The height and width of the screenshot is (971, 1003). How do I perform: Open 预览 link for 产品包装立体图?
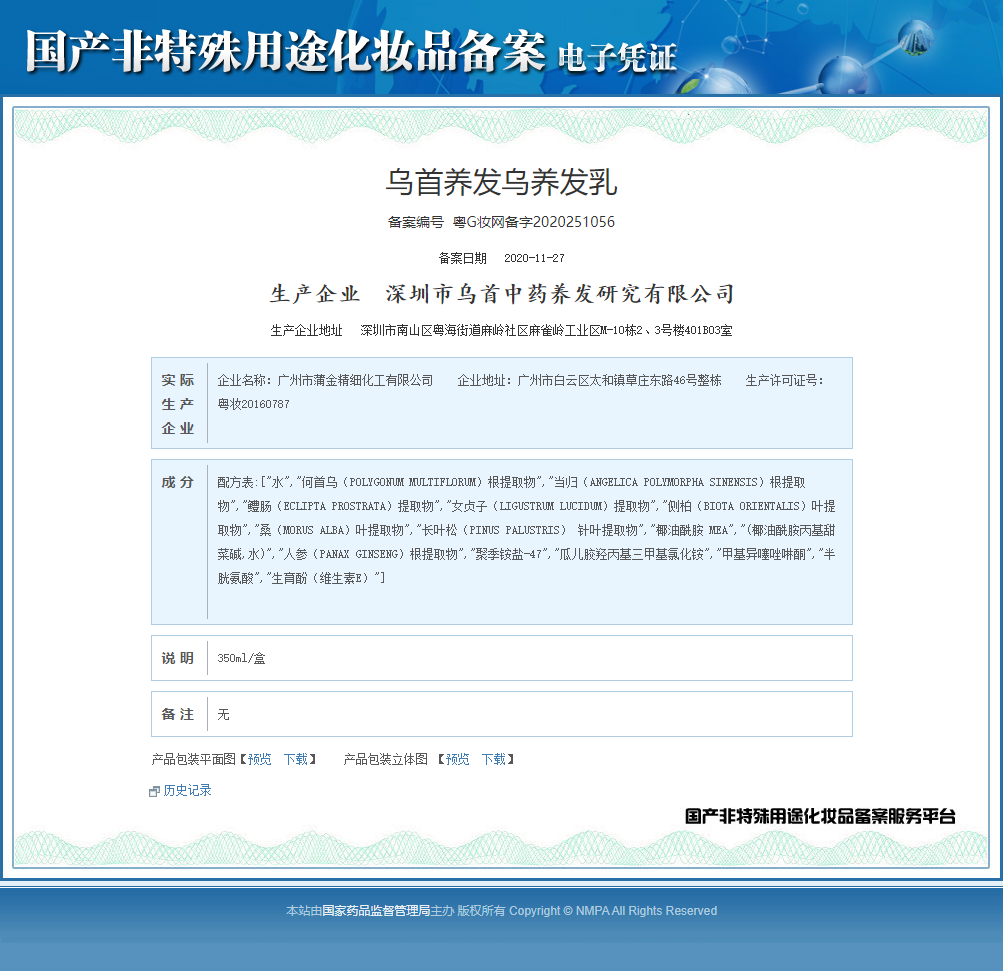click(x=457, y=759)
